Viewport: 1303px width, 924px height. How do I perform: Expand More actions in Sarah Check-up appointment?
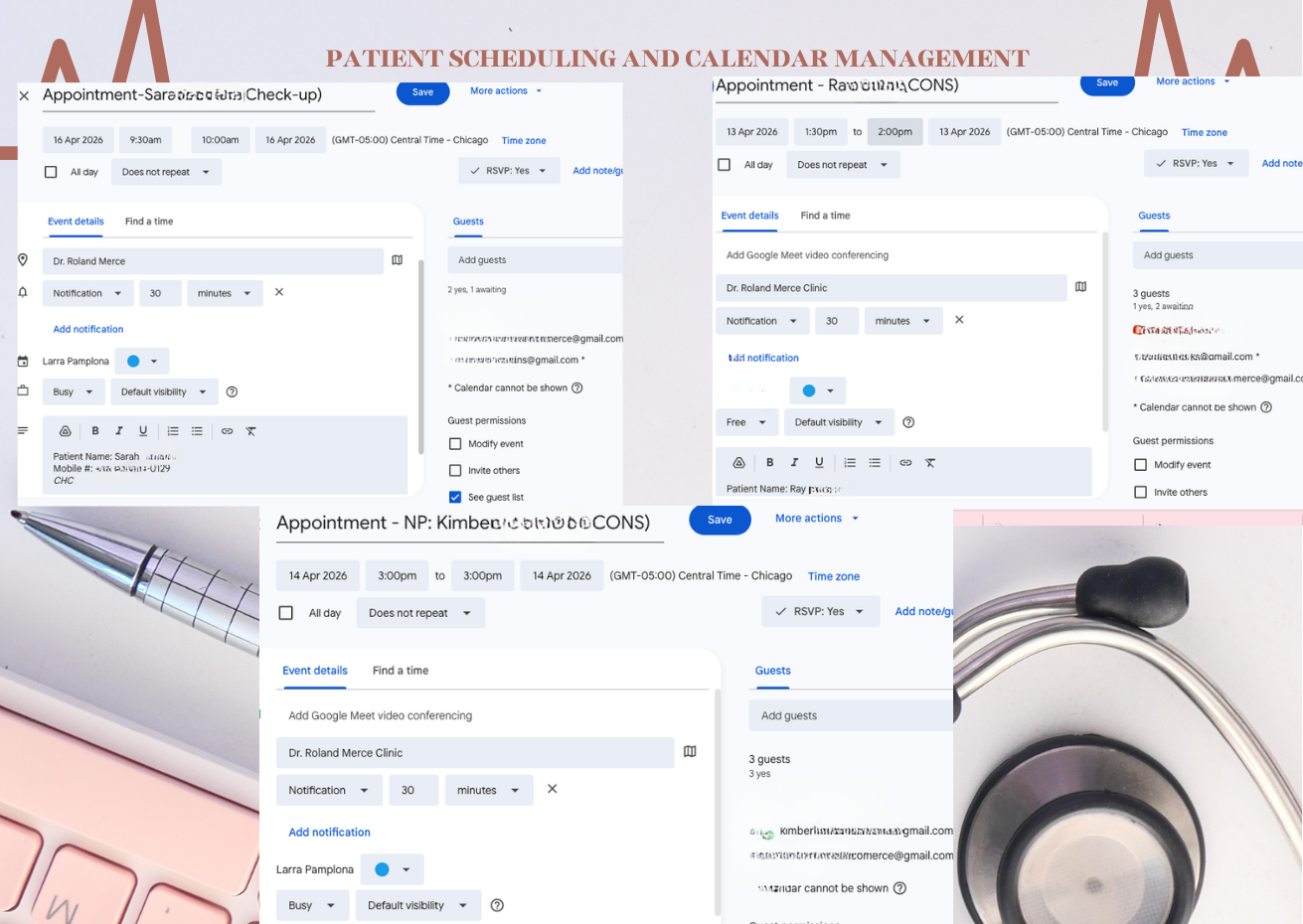(506, 91)
